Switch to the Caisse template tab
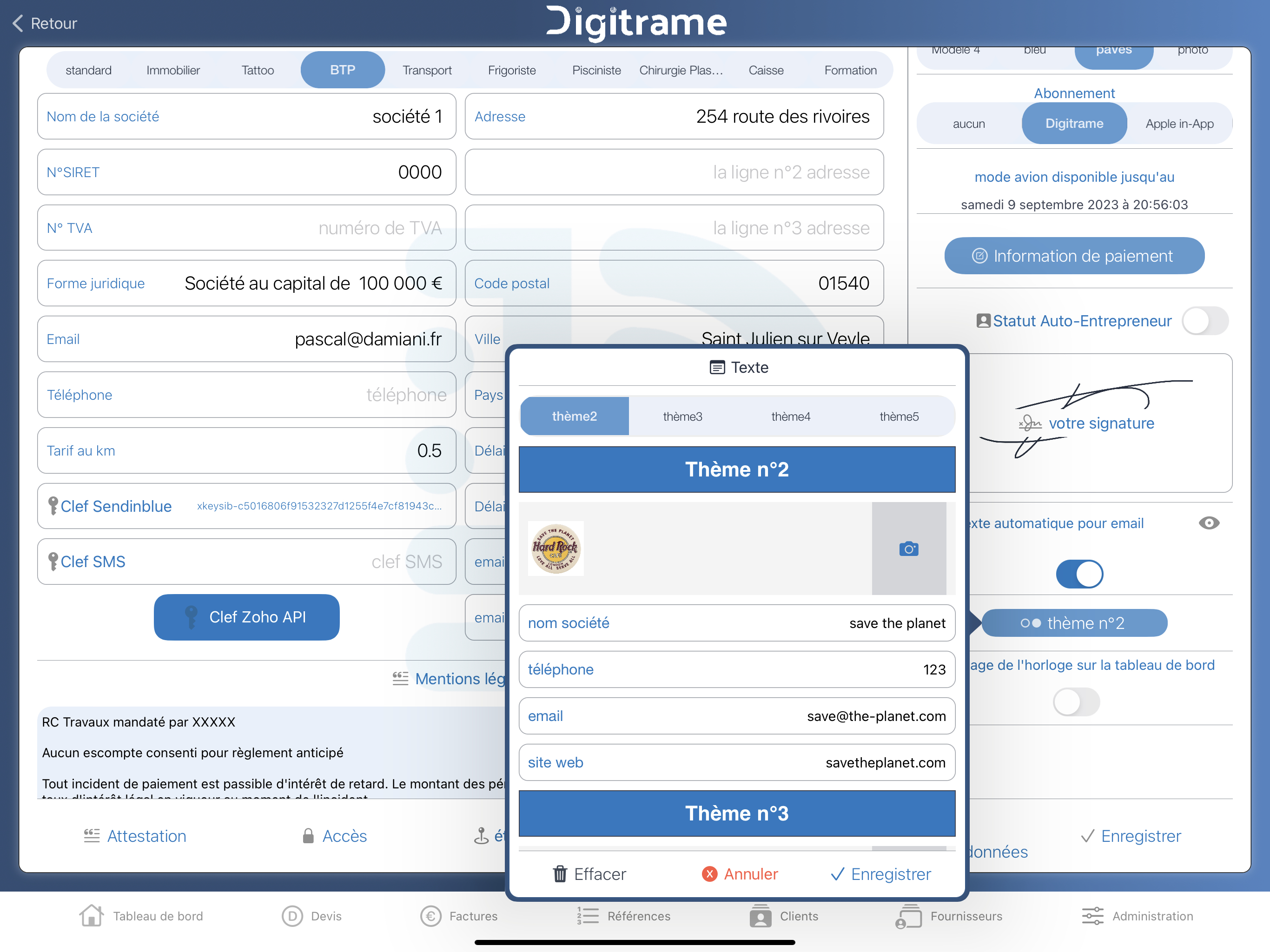This screenshot has width=1270, height=952. (766, 70)
